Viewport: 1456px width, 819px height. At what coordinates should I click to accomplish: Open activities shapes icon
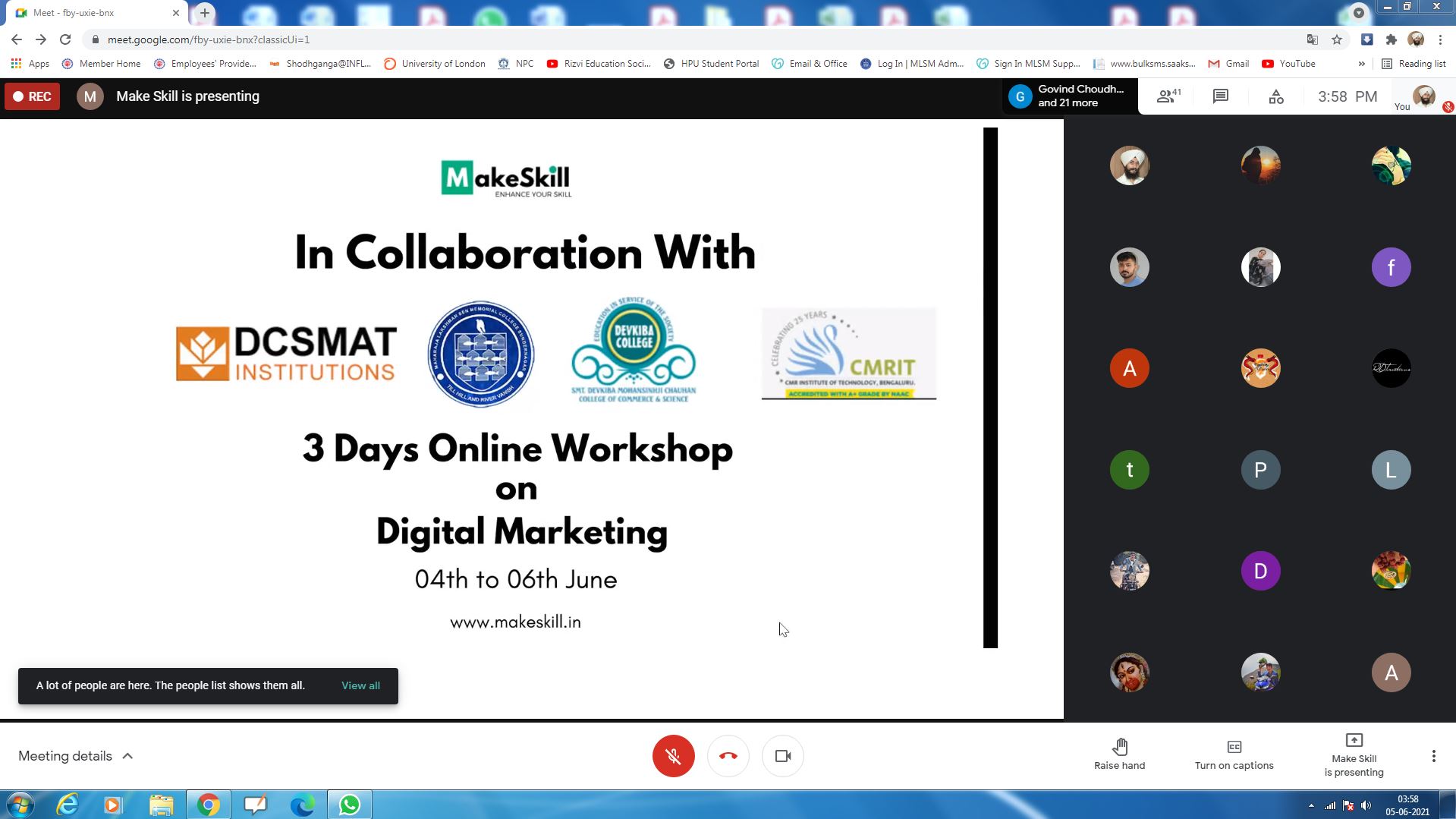point(1276,96)
